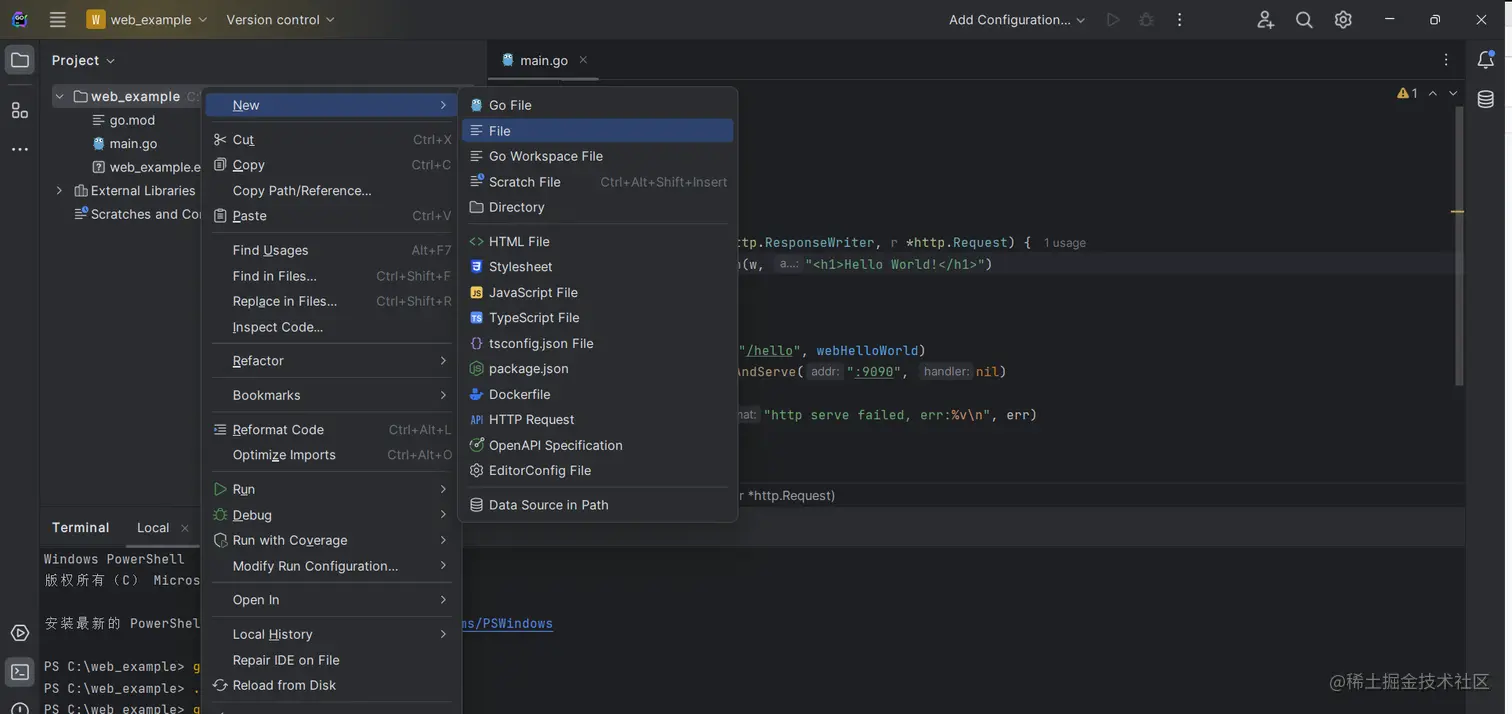Open the Terminal tool window icon

pyautogui.click(x=20, y=672)
